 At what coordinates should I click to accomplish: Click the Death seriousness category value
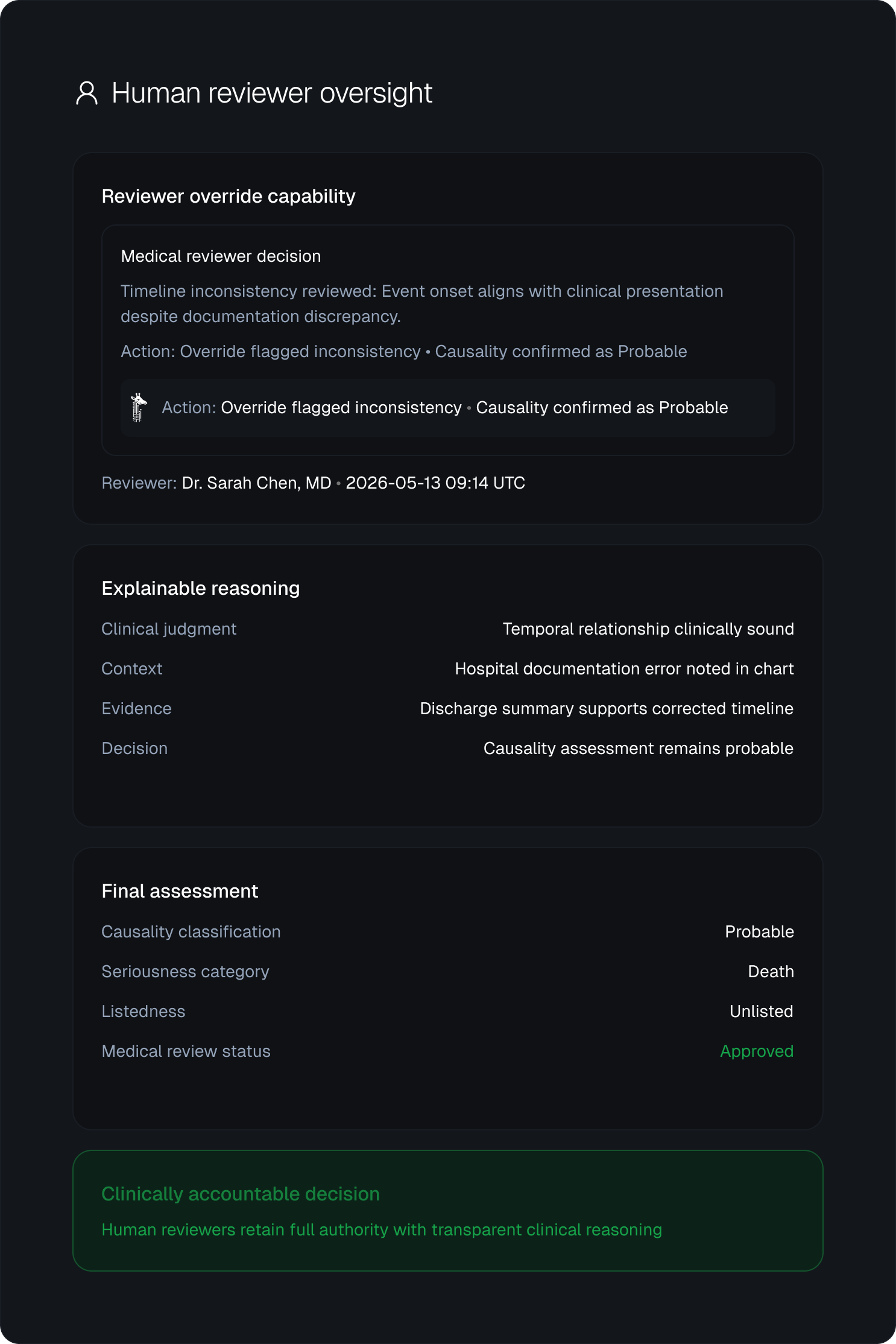click(x=771, y=972)
